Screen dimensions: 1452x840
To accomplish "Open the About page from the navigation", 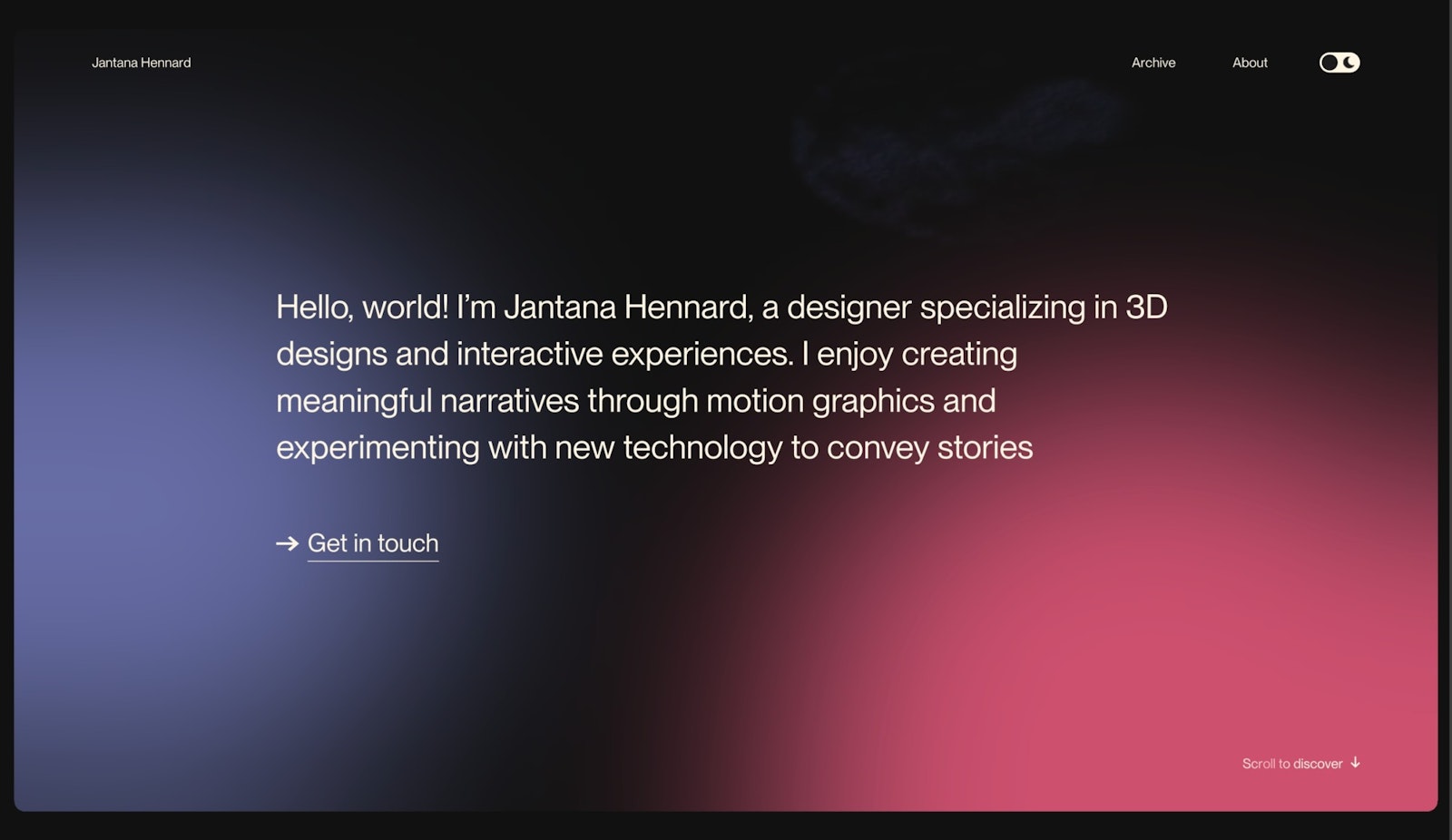I will 1250,63.
